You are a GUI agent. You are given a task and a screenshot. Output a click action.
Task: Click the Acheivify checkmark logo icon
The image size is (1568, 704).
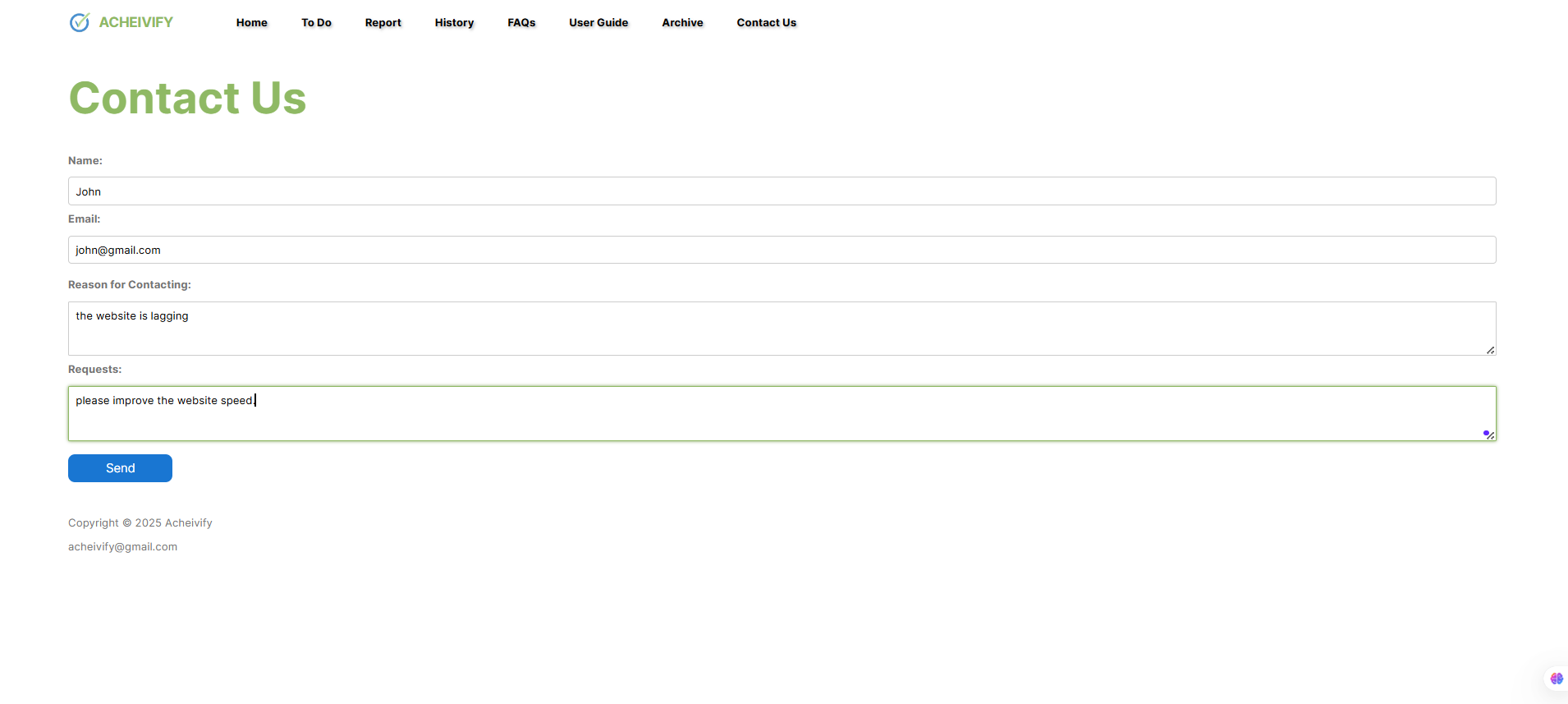pos(80,22)
